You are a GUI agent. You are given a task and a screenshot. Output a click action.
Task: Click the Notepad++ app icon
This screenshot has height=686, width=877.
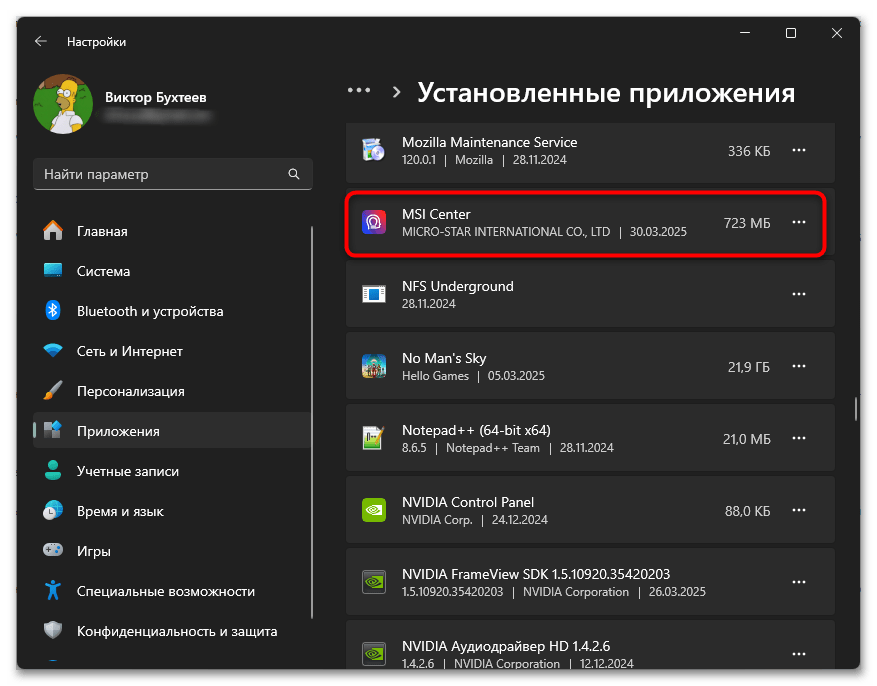(x=374, y=438)
